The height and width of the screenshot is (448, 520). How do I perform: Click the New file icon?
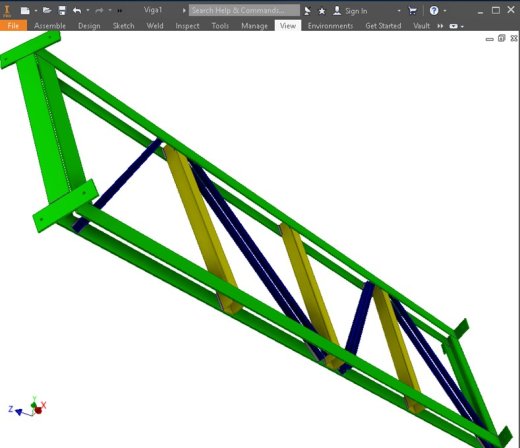tap(25, 11)
